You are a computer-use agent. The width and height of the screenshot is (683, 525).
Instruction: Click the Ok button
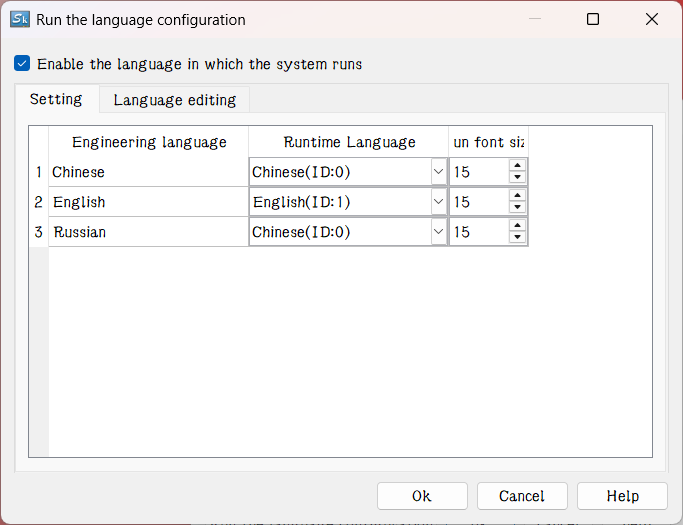click(422, 496)
